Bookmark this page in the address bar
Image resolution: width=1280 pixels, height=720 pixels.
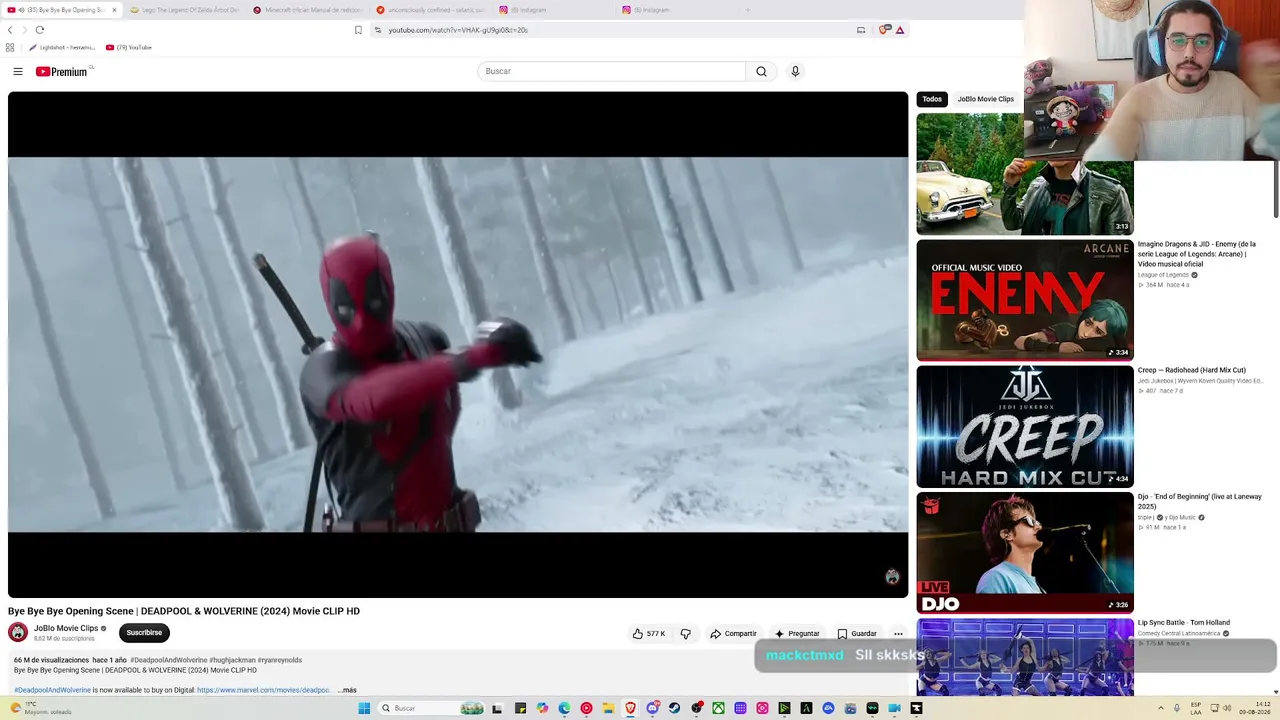point(358,30)
